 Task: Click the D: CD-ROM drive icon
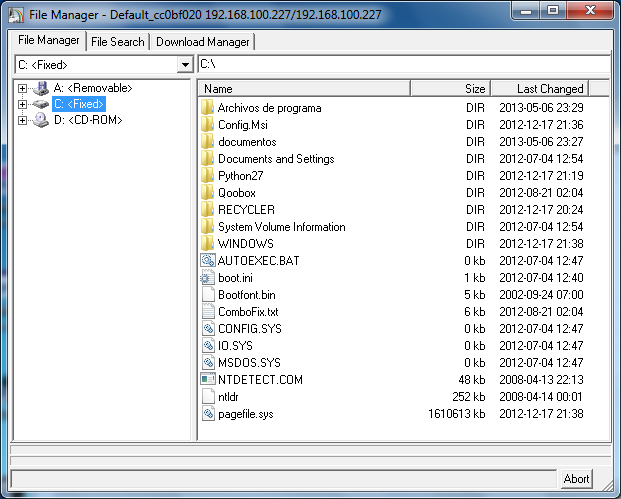coord(40,120)
